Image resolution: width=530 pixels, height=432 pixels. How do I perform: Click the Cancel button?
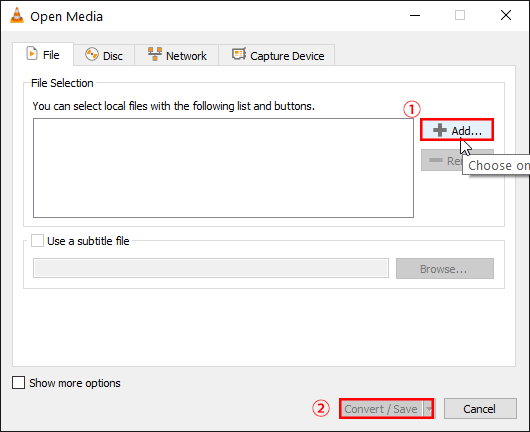tap(480, 409)
